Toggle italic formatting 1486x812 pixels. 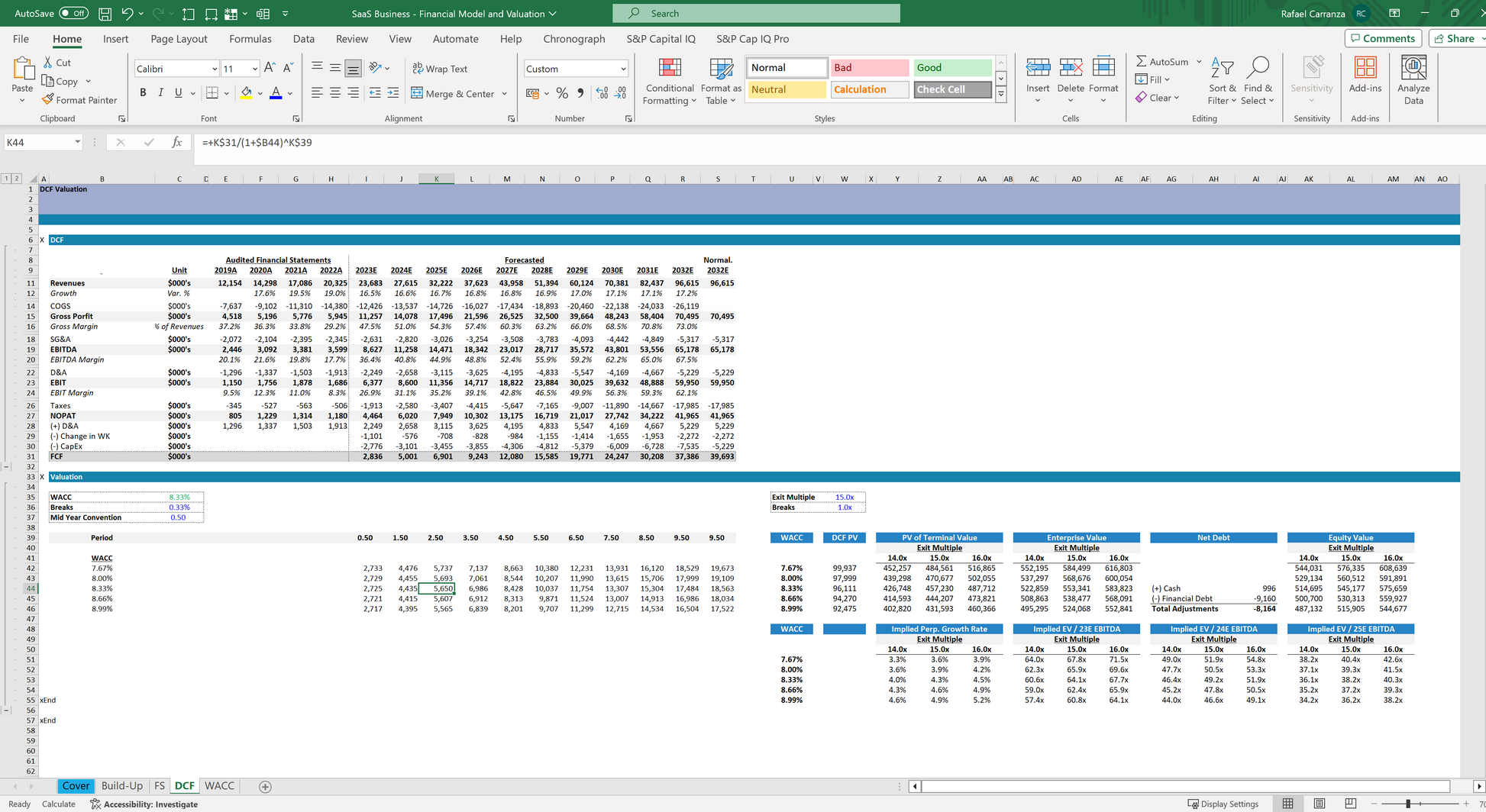pos(160,93)
